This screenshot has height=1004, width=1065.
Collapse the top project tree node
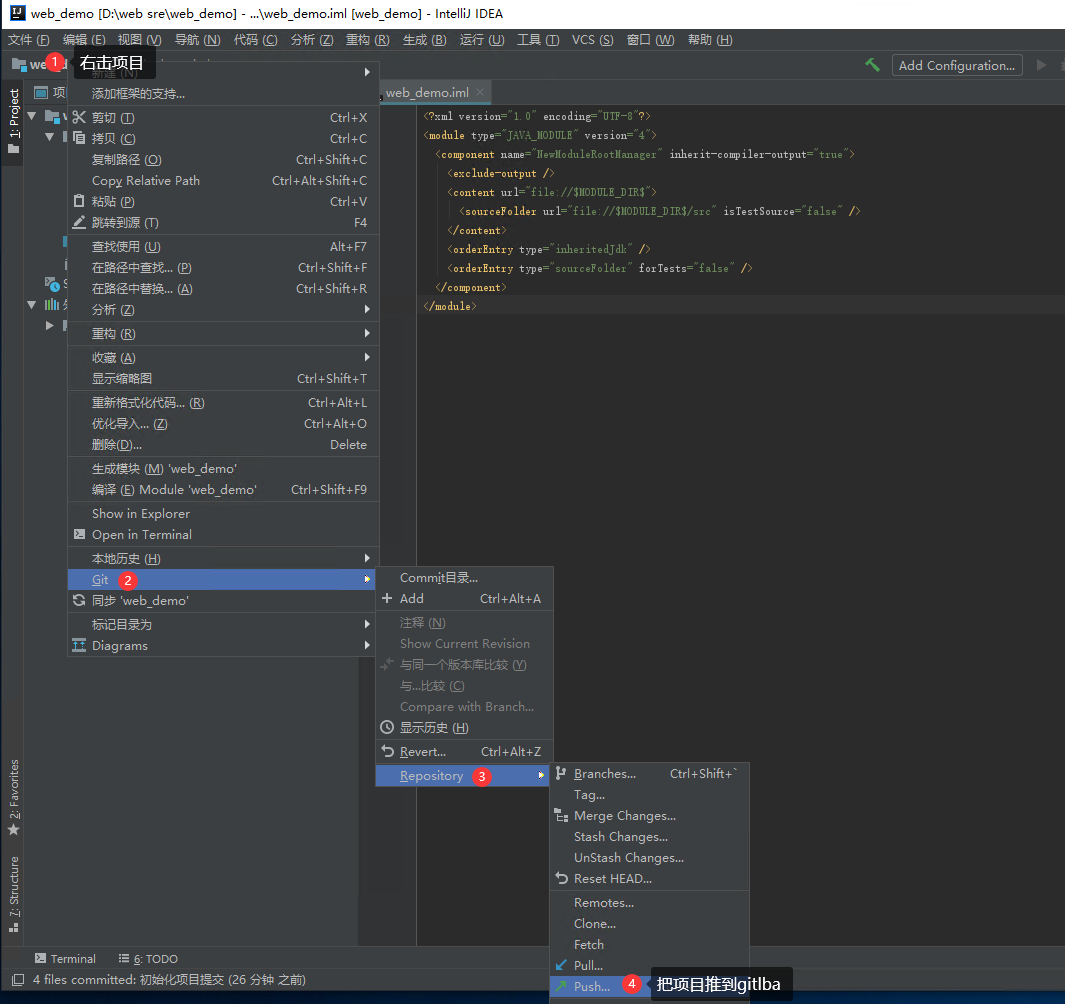(32, 116)
